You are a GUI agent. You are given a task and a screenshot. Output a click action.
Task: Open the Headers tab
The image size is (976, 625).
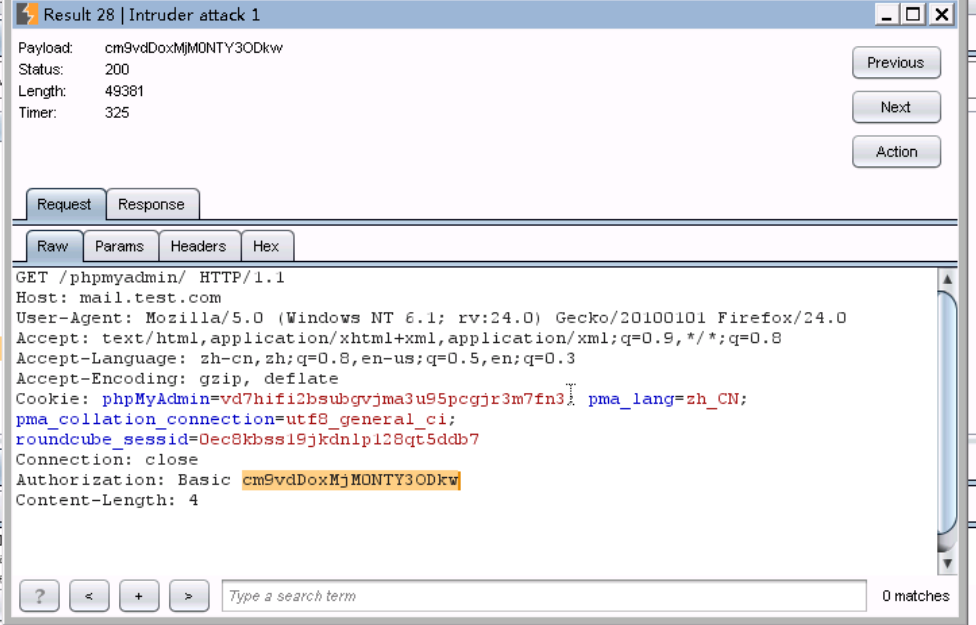pyautogui.click(x=199, y=247)
